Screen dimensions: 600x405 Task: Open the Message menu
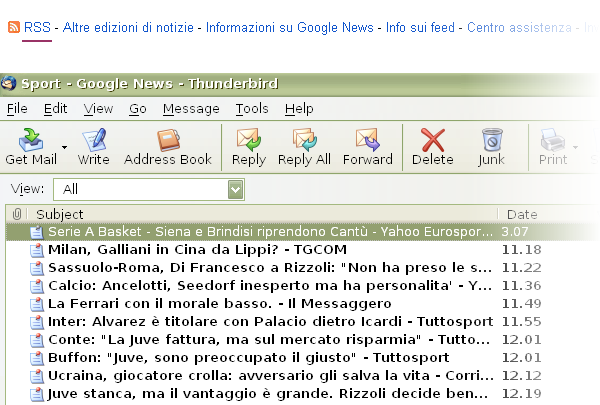[x=190, y=108]
